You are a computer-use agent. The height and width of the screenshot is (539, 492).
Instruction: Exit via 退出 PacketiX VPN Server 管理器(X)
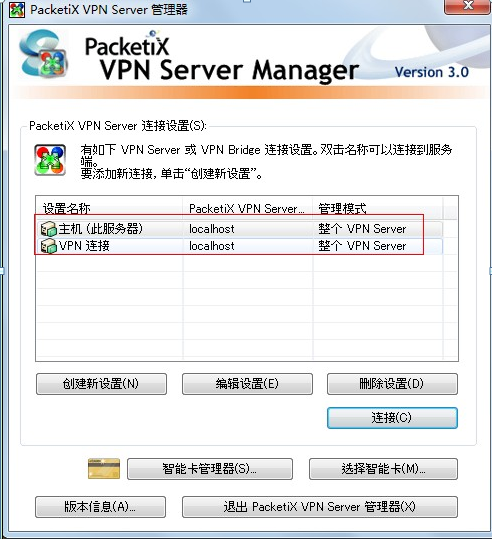pyautogui.click(x=320, y=507)
